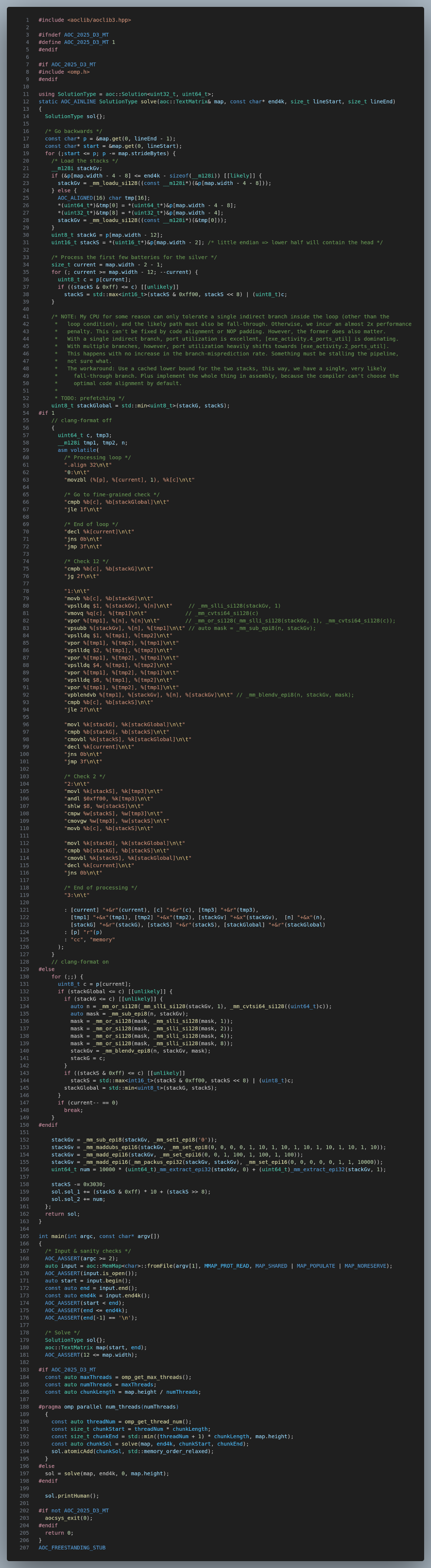431x1568 pixels.
Task: Click 'uint8_t stackG = p[map.width - 12];'
Action: pos(107,235)
